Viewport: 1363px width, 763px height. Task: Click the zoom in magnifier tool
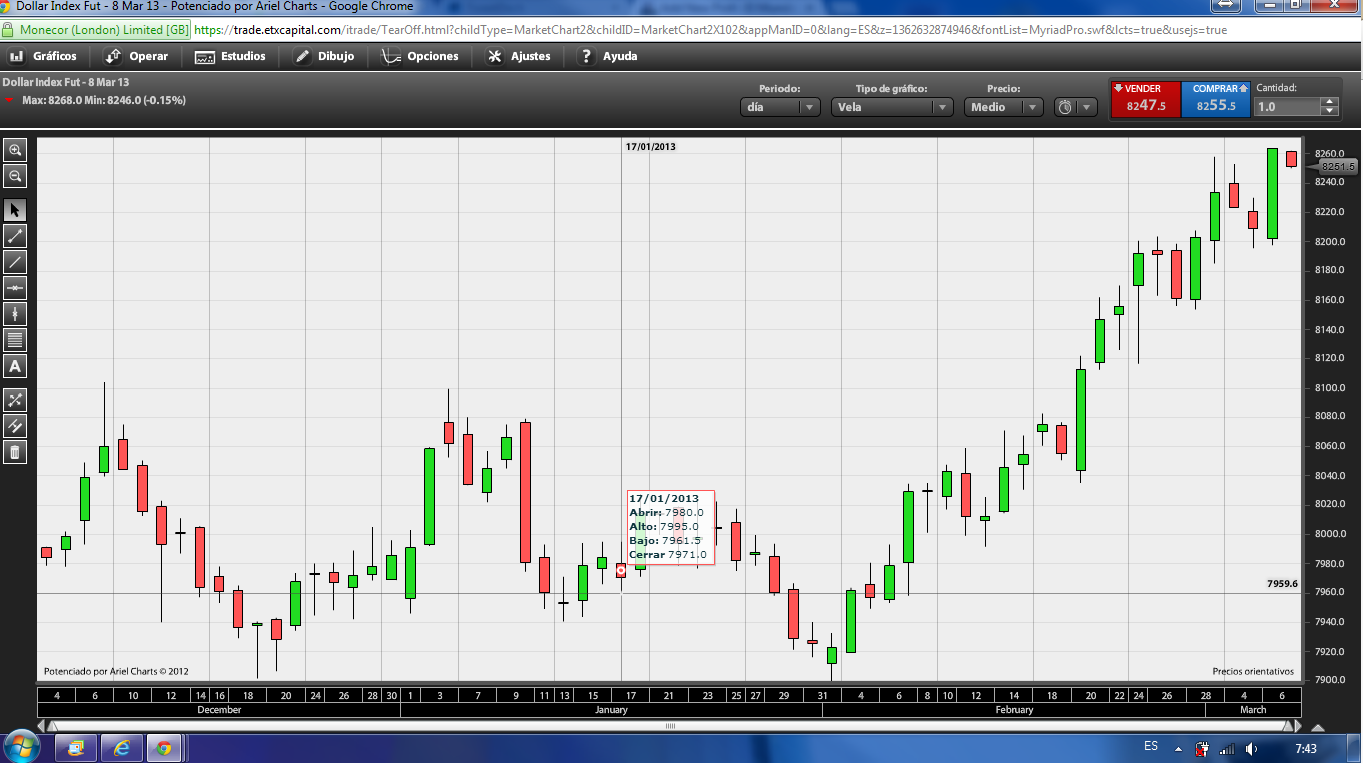(15, 150)
